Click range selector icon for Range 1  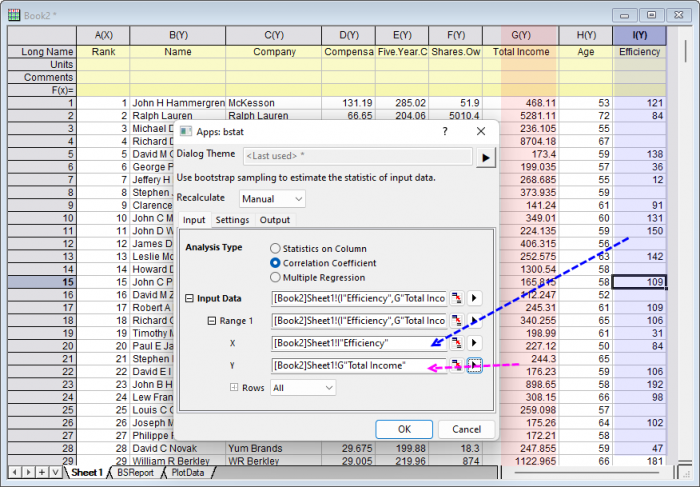click(x=457, y=320)
